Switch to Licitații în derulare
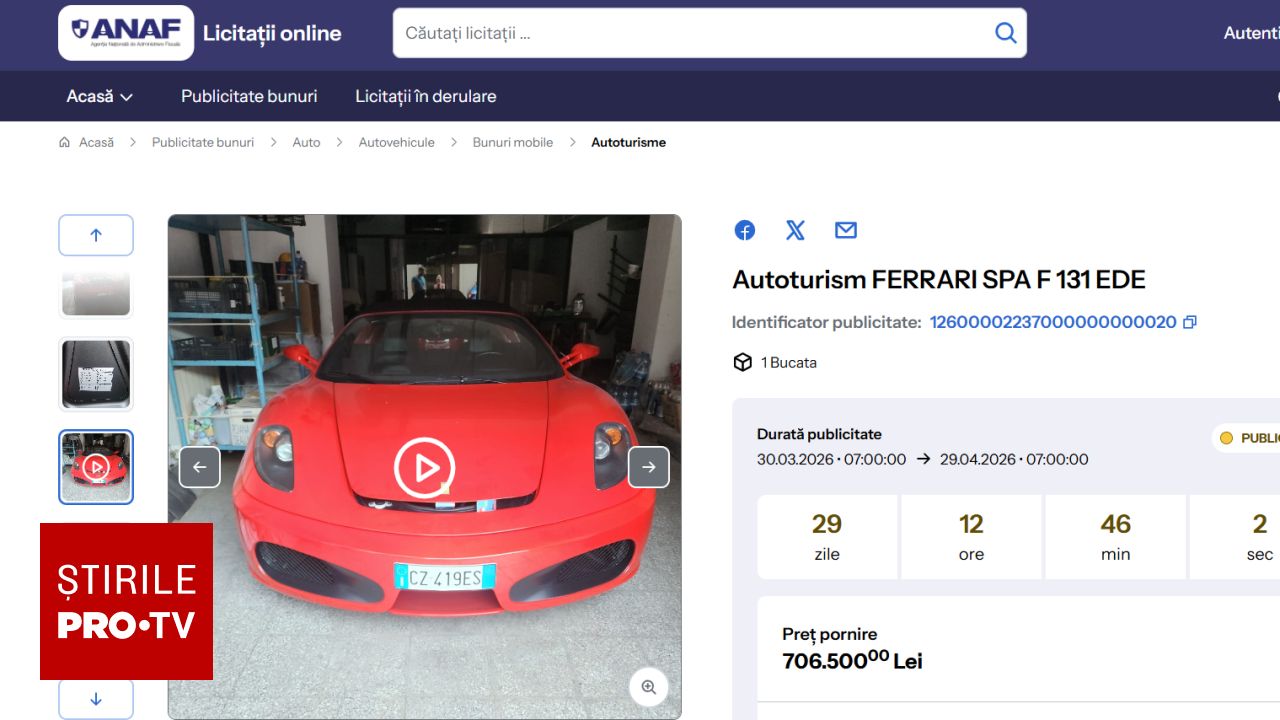The height and width of the screenshot is (720, 1280). click(x=424, y=96)
